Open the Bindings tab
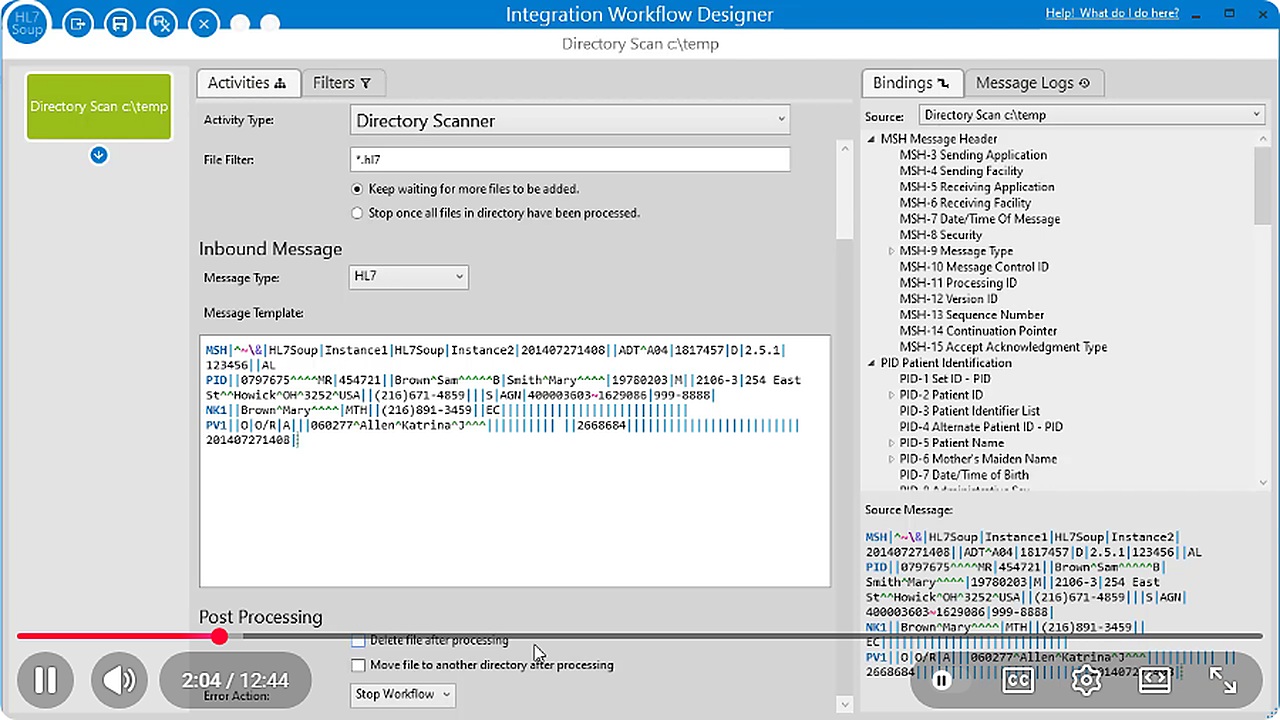This screenshot has height=720, width=1280. click(x=911, y=83)
